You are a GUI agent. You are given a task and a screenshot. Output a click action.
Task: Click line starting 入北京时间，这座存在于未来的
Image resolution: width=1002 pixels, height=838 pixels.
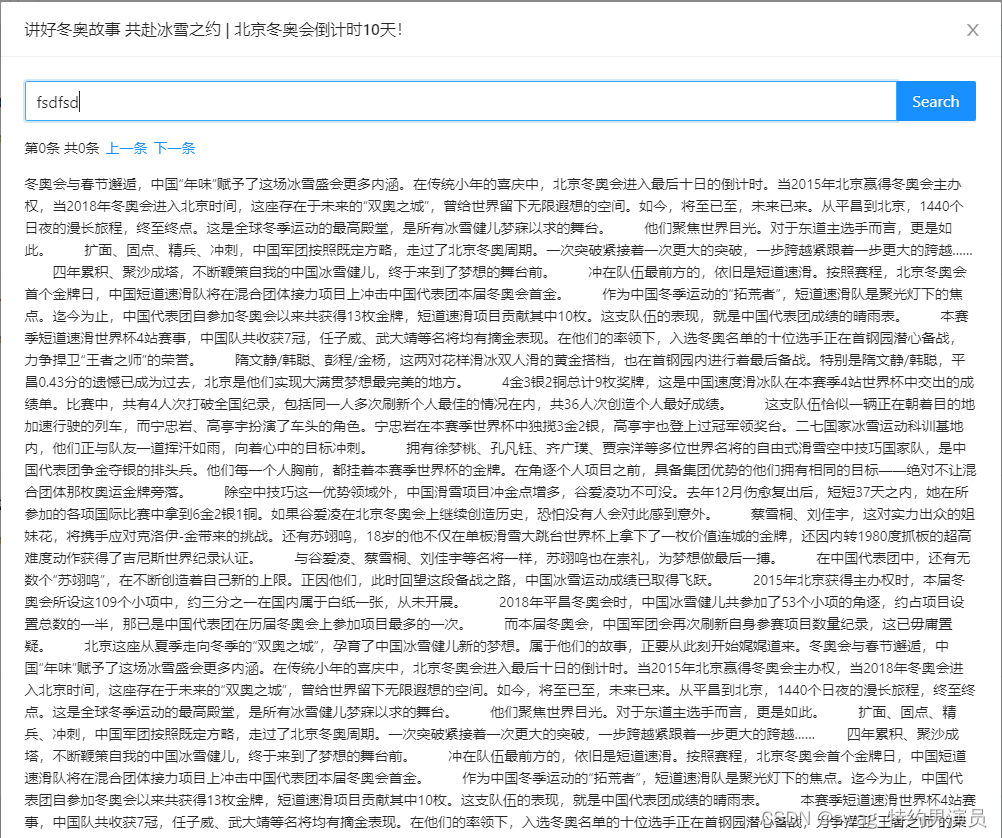pyautogui.click(x=500, y=690)
